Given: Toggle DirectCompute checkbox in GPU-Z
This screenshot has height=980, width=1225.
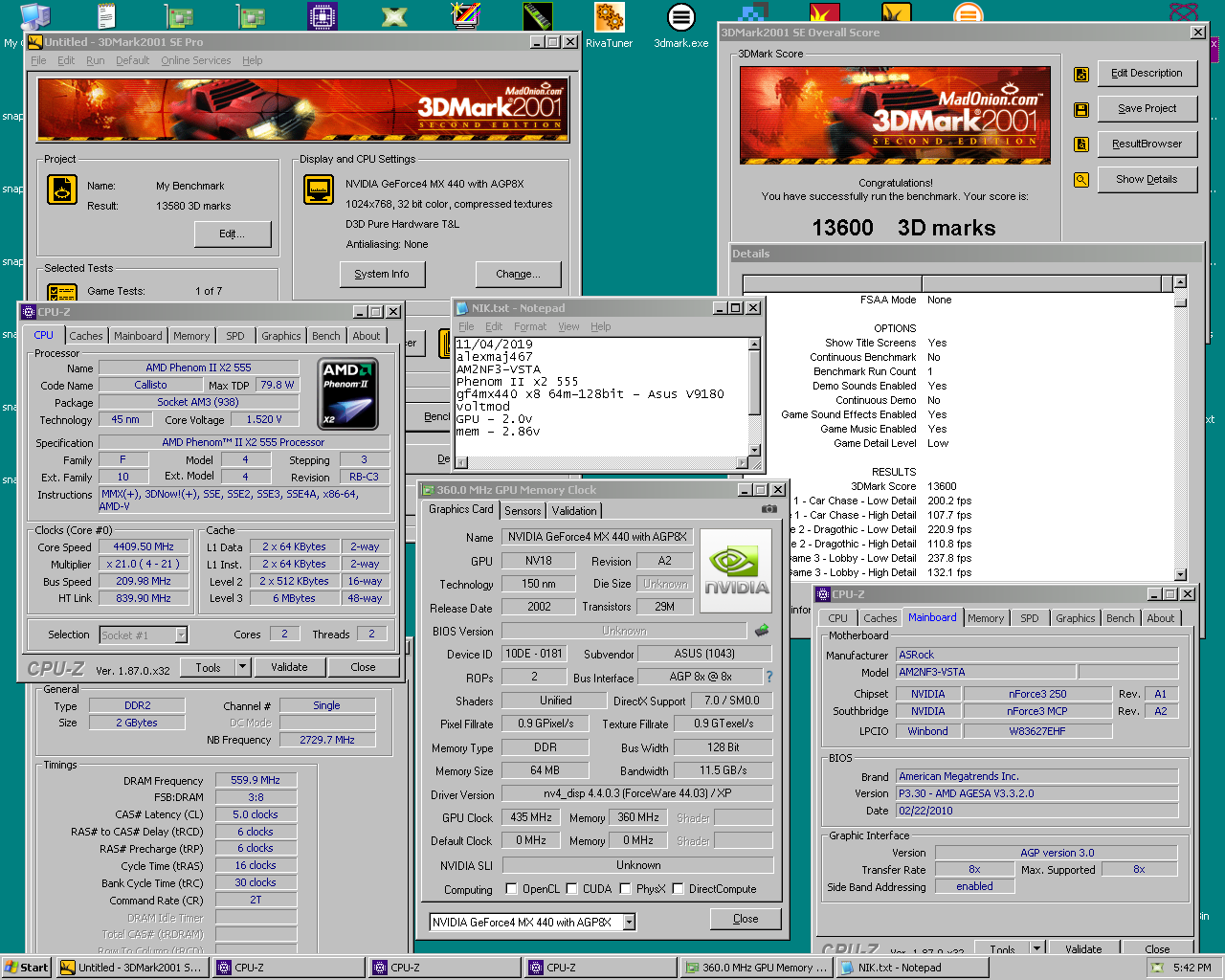Looking at the screenshot, I should click(678, 889).
